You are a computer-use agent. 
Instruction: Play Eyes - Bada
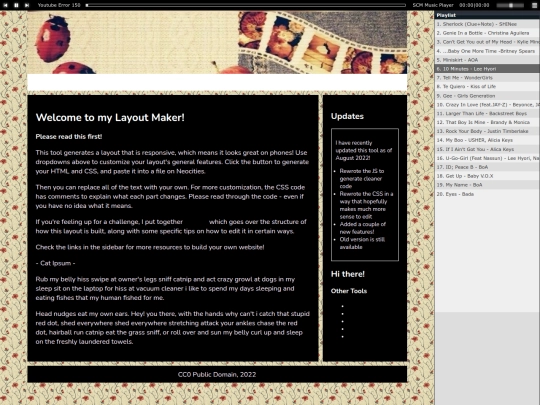pos(487,194)
